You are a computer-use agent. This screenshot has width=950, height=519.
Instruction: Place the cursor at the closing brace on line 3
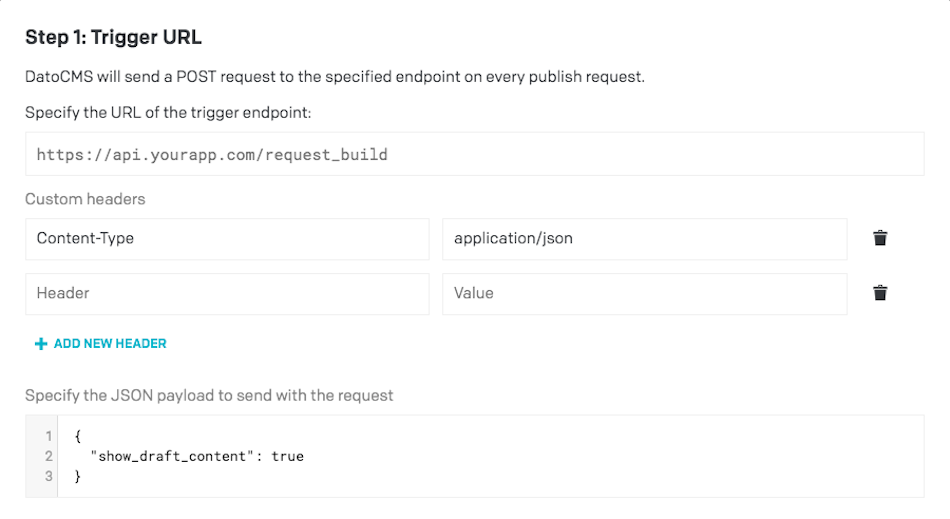78,477
